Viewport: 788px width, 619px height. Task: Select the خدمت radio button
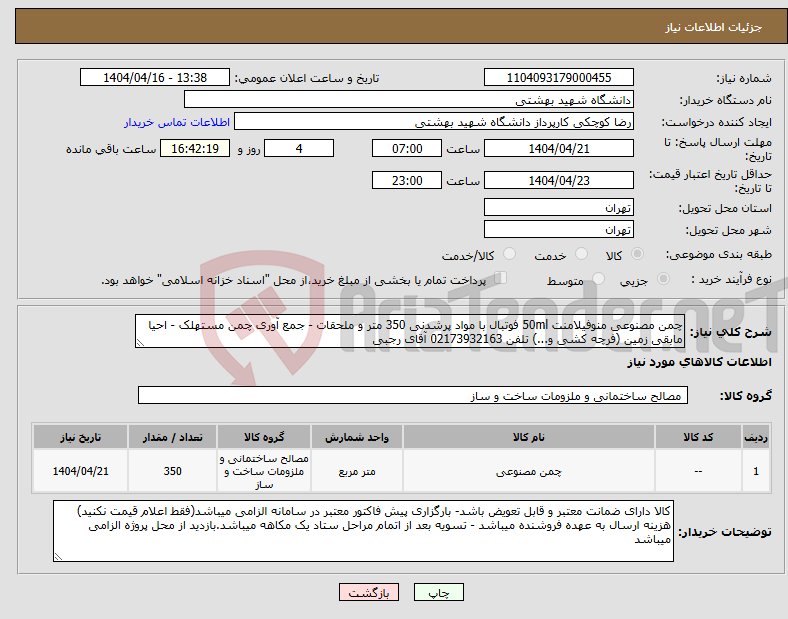[x=581, y=254]
